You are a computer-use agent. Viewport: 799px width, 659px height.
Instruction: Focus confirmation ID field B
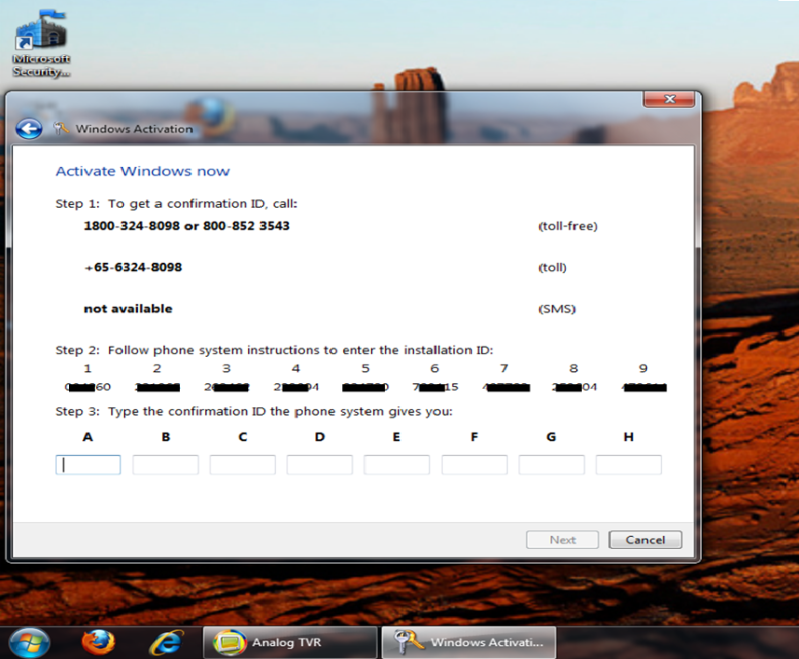166,465
